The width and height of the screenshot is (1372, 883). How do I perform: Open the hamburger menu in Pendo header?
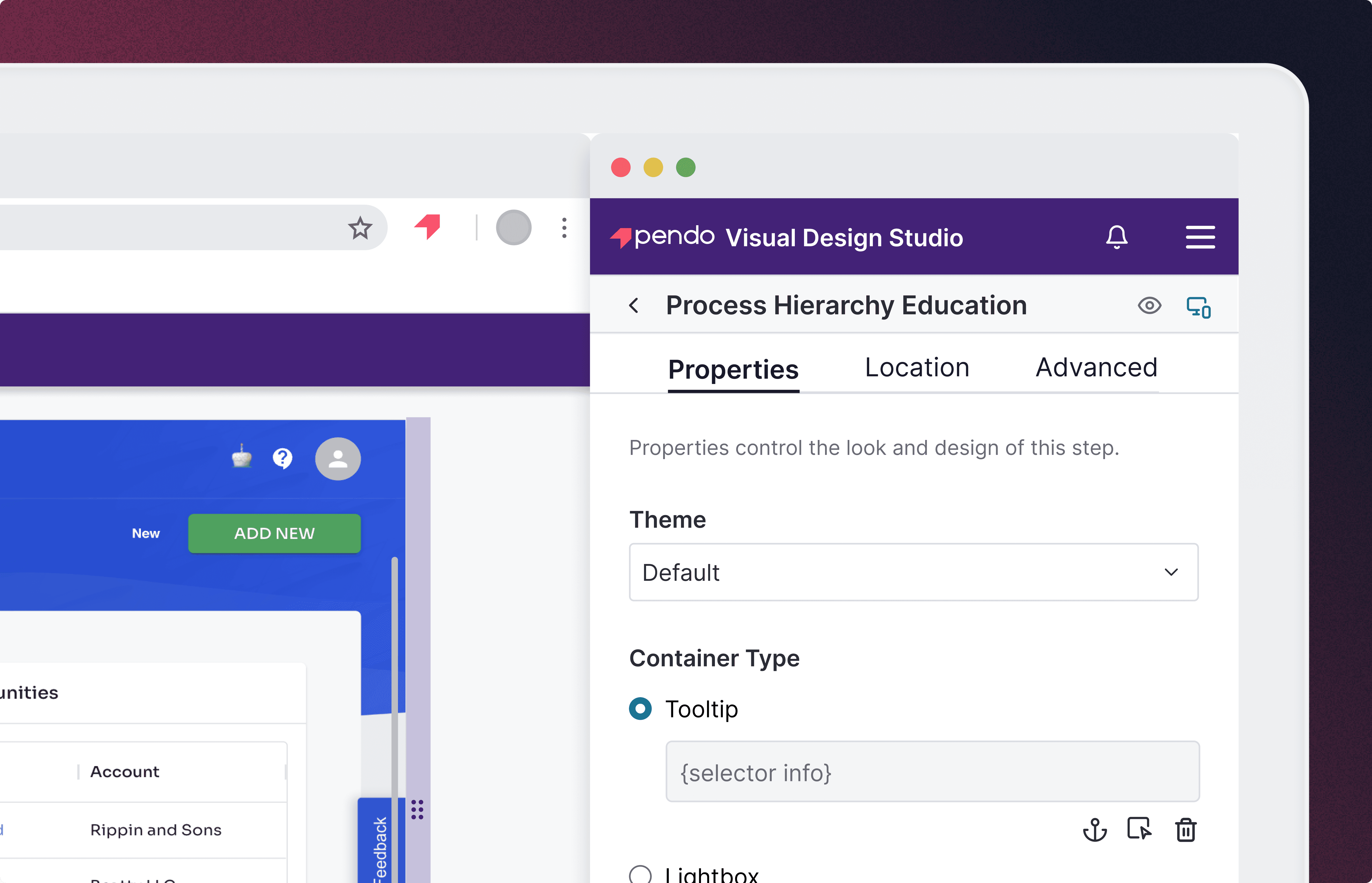coord(1200,237)
